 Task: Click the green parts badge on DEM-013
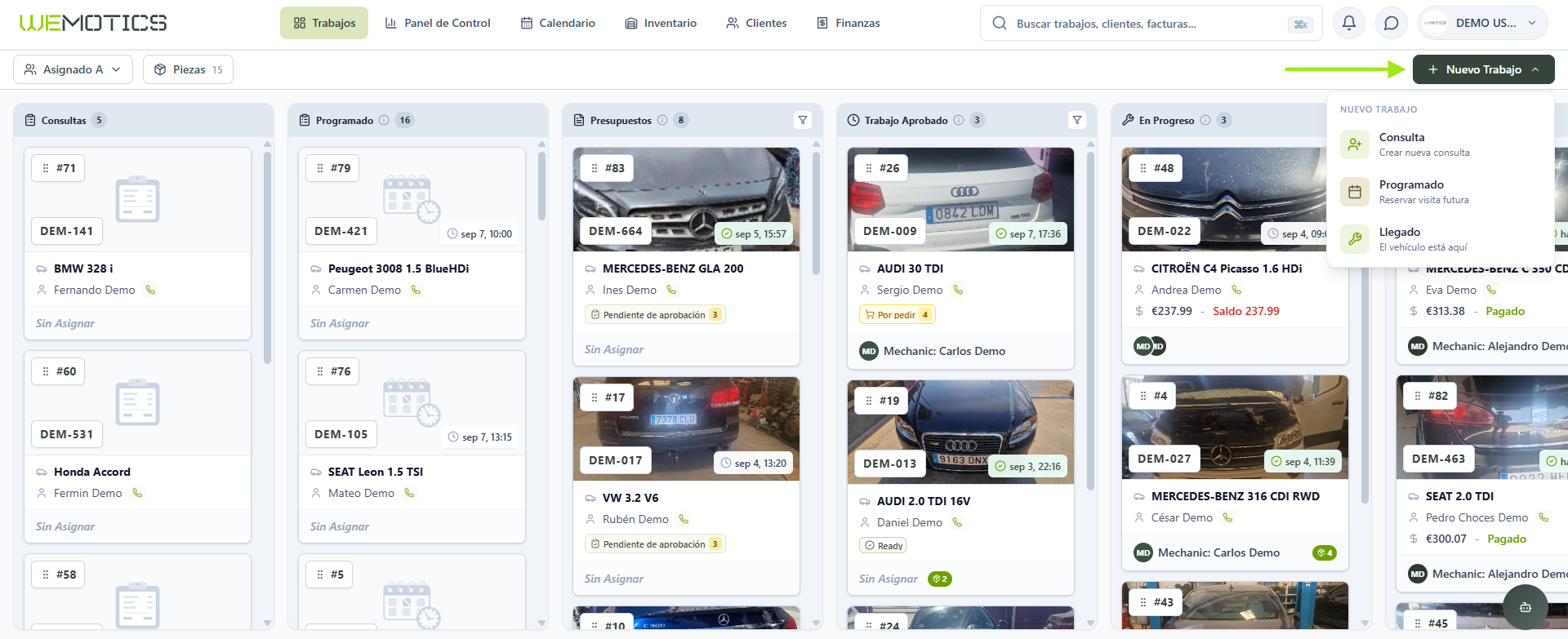click(x=940, y=579)
